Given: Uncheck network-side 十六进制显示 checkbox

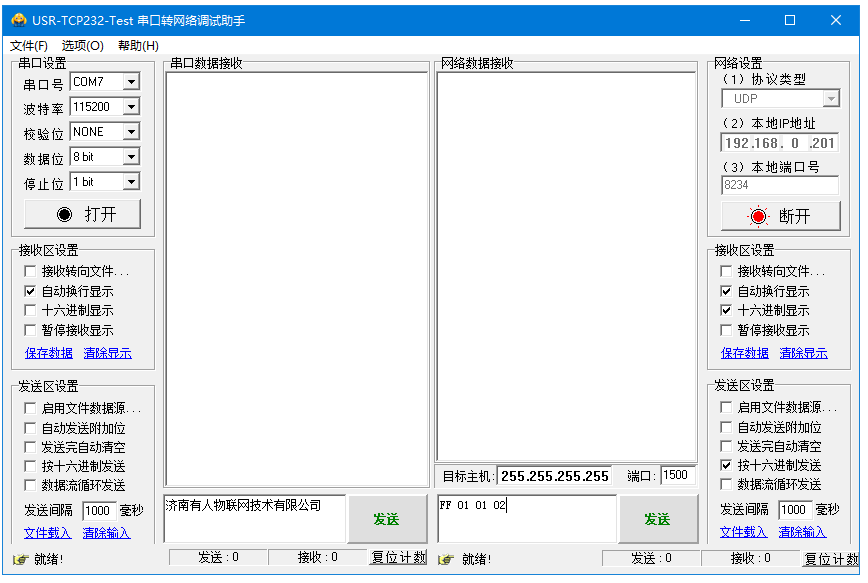Looking at the screenshot, I should 727,311.
